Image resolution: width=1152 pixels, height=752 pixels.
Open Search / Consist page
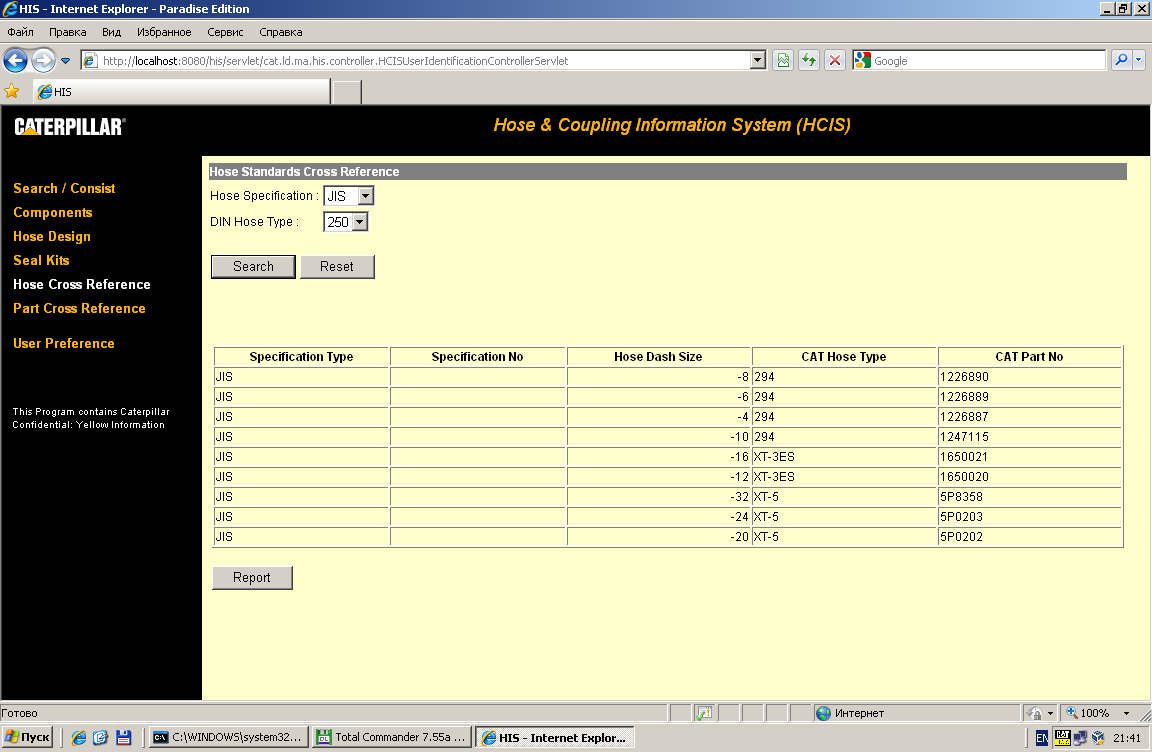[x=64, y=188]
